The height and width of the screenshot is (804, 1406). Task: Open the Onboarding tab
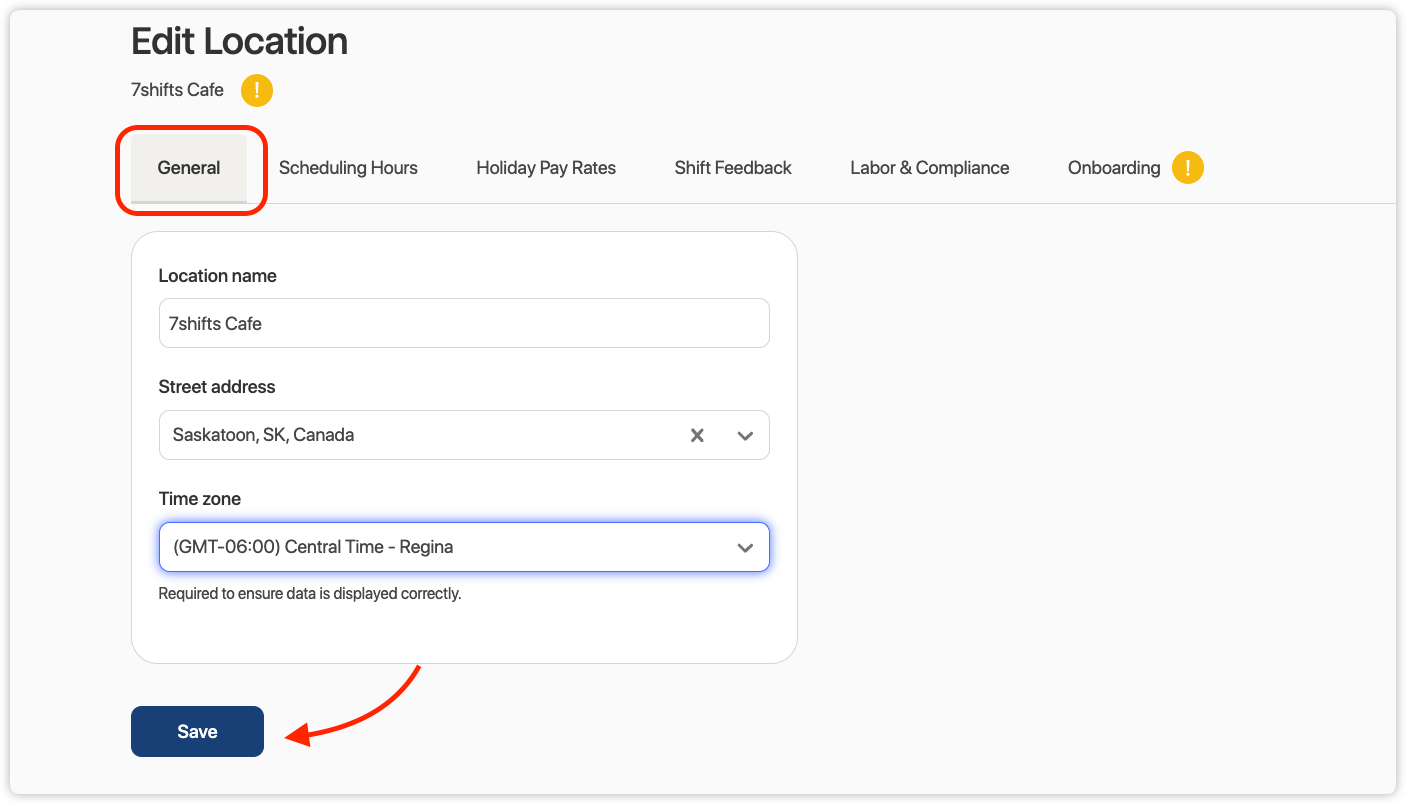tap(1113, 167)
